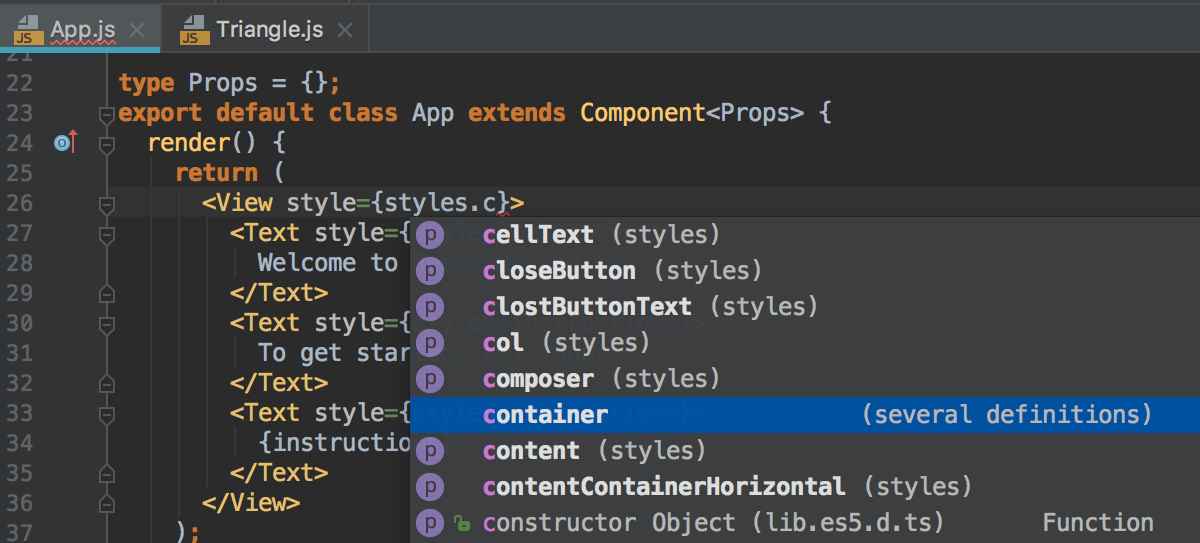Collapse the View element fold on line 26

tap(107, 205)
